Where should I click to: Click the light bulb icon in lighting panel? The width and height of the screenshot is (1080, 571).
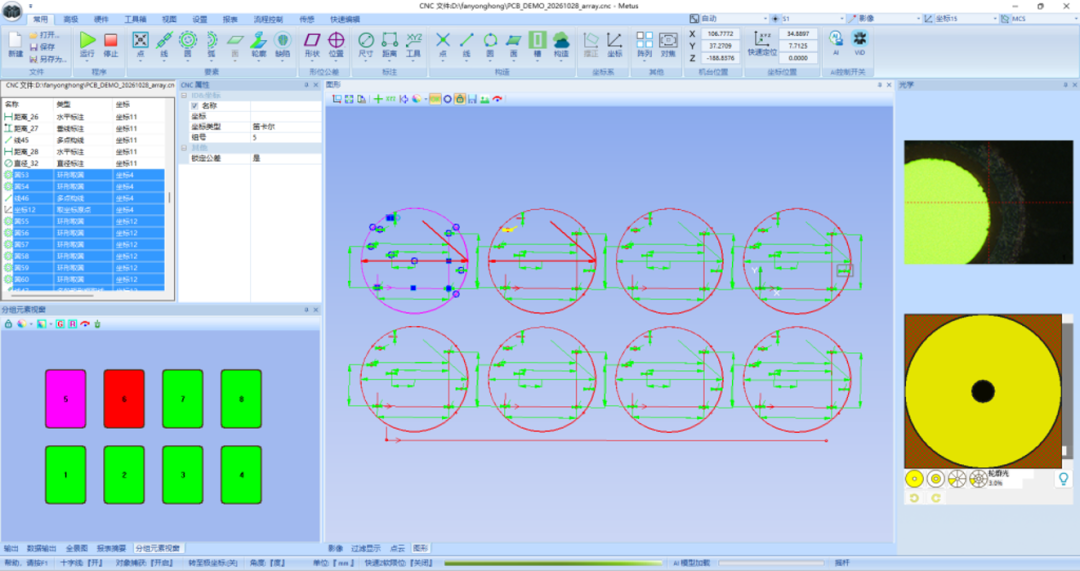pyautogui.click(x=1063, y=478)
